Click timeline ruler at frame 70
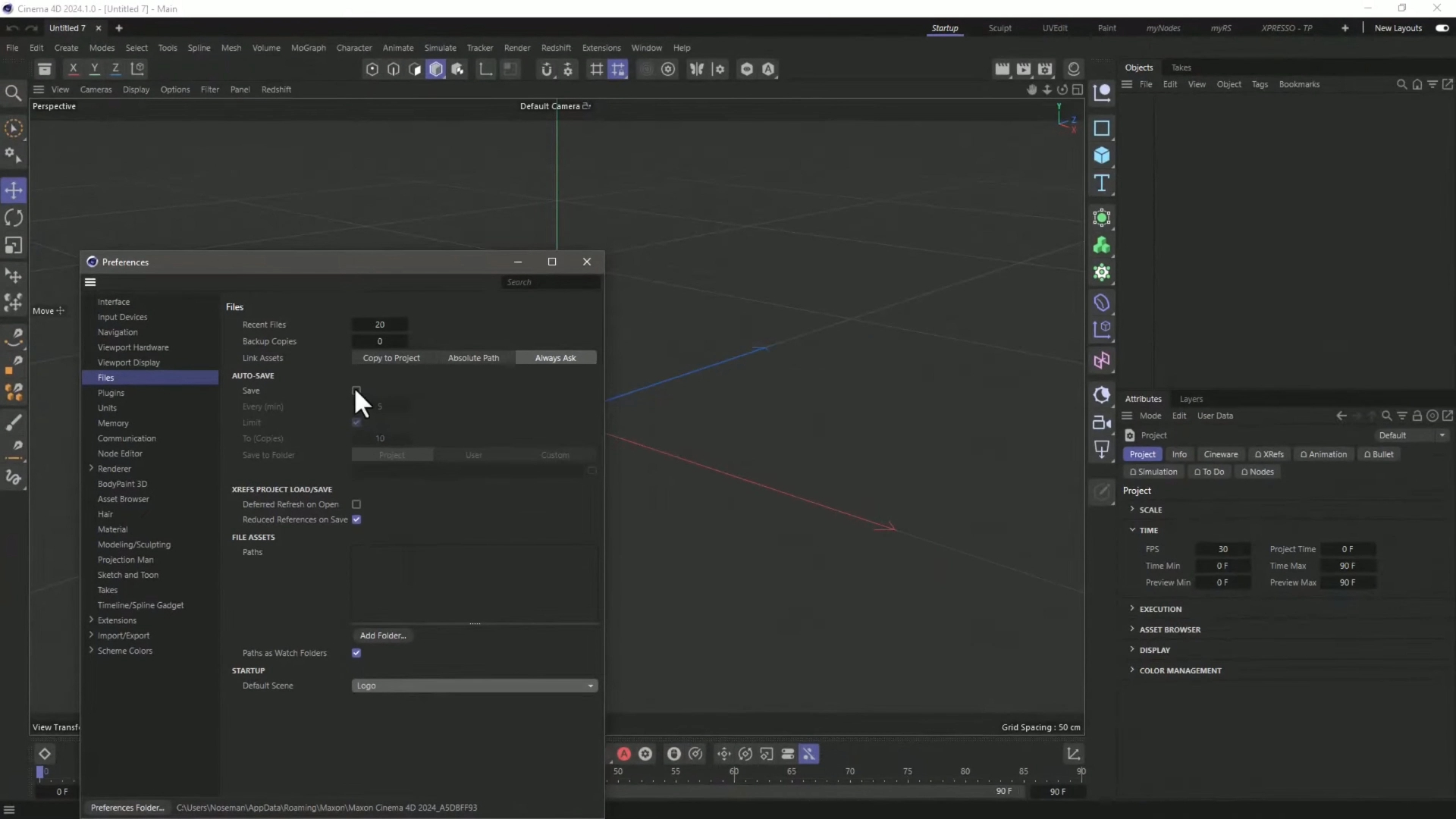 [x=850, y=773]
